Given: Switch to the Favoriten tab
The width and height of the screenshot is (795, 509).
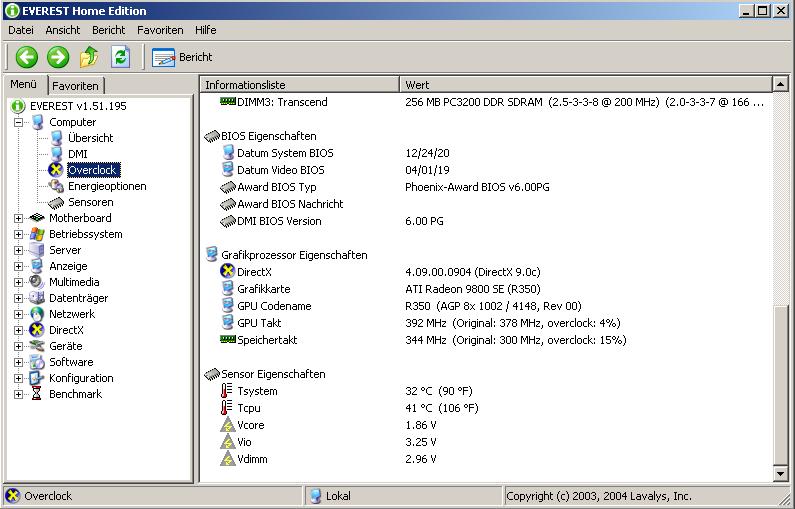Looking at the screenshot, I should pyautogui.click(x=76, y=86).
